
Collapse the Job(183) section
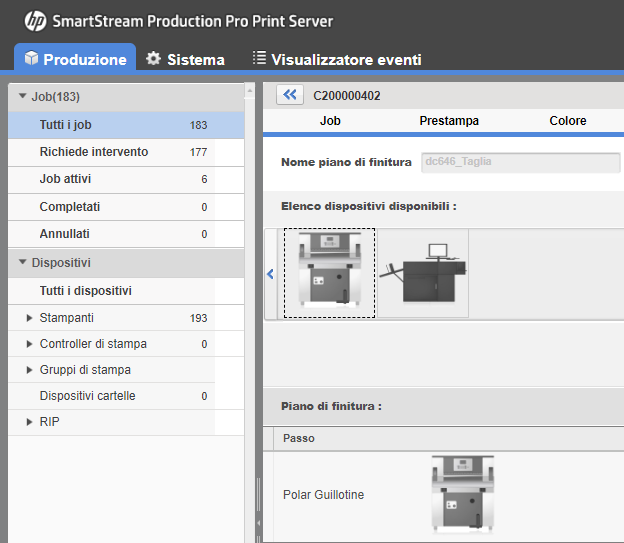click(23, 96)
